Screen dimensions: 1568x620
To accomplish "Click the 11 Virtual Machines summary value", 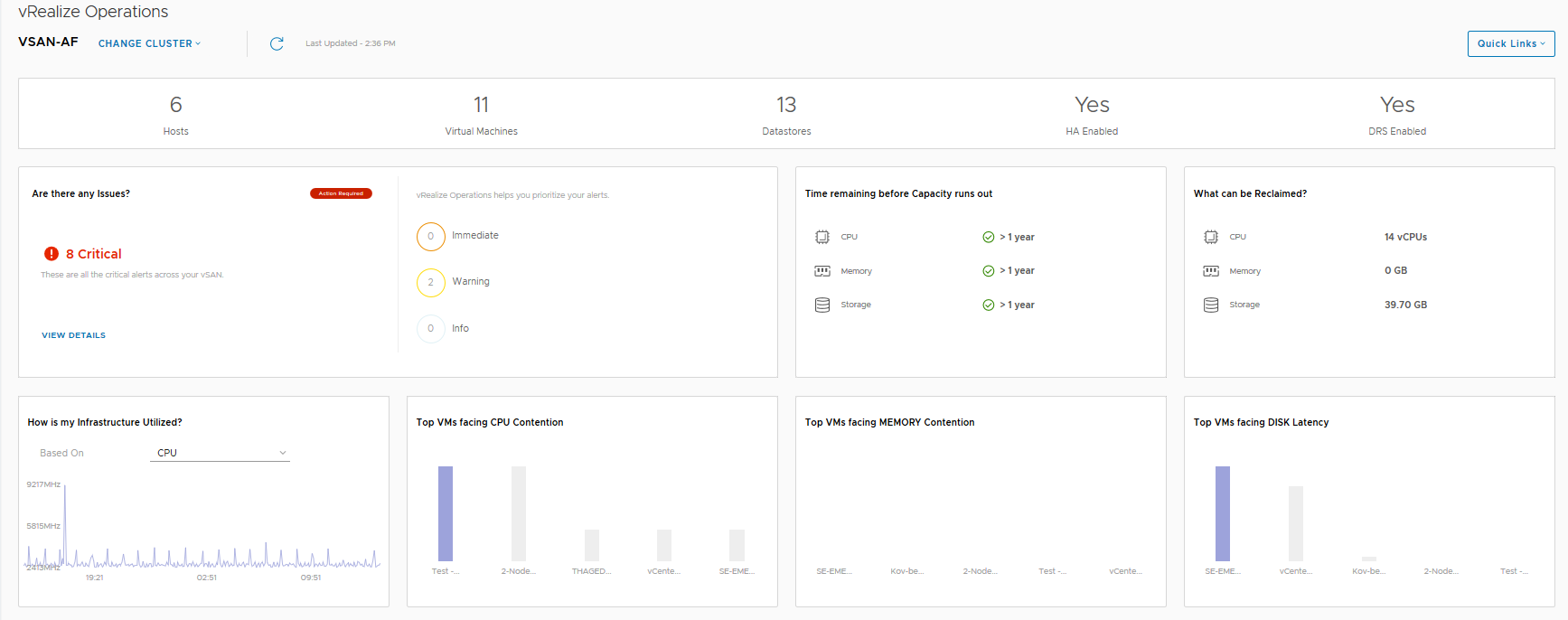I will tap(481, 105).
